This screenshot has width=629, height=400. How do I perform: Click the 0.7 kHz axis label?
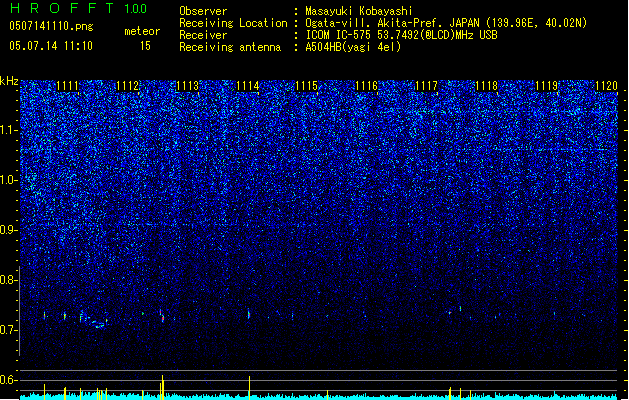(8, 330)
